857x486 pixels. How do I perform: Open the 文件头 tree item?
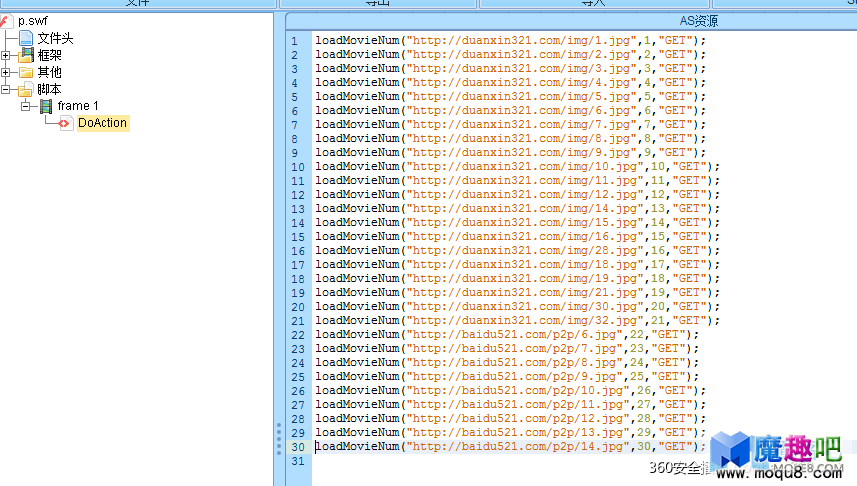click(x=55, y=38)
